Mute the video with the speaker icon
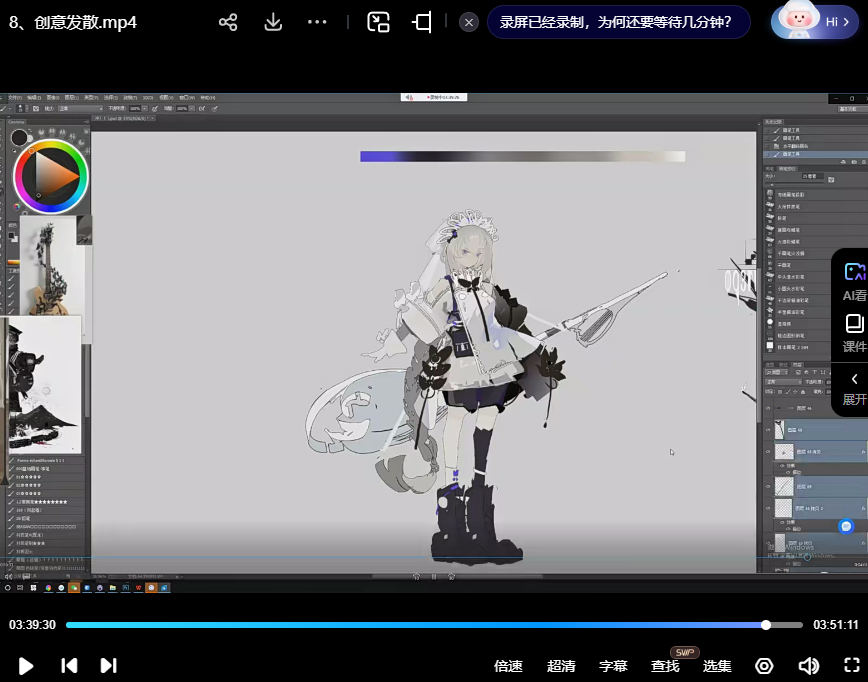Screen dimensions: 868x682 808,665
